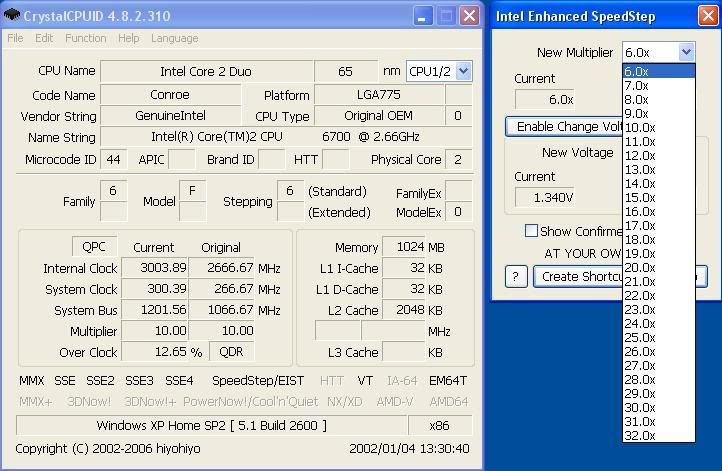Select 11.0x multiplier in list

tap(658, 141)
